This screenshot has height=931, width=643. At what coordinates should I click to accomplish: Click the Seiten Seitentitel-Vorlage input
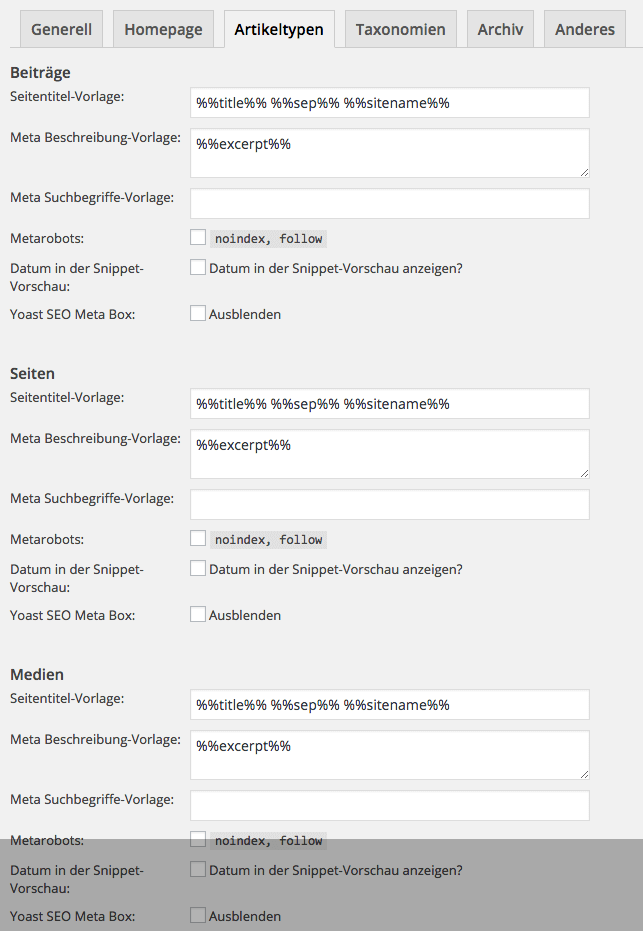click(x=389, y=404)
